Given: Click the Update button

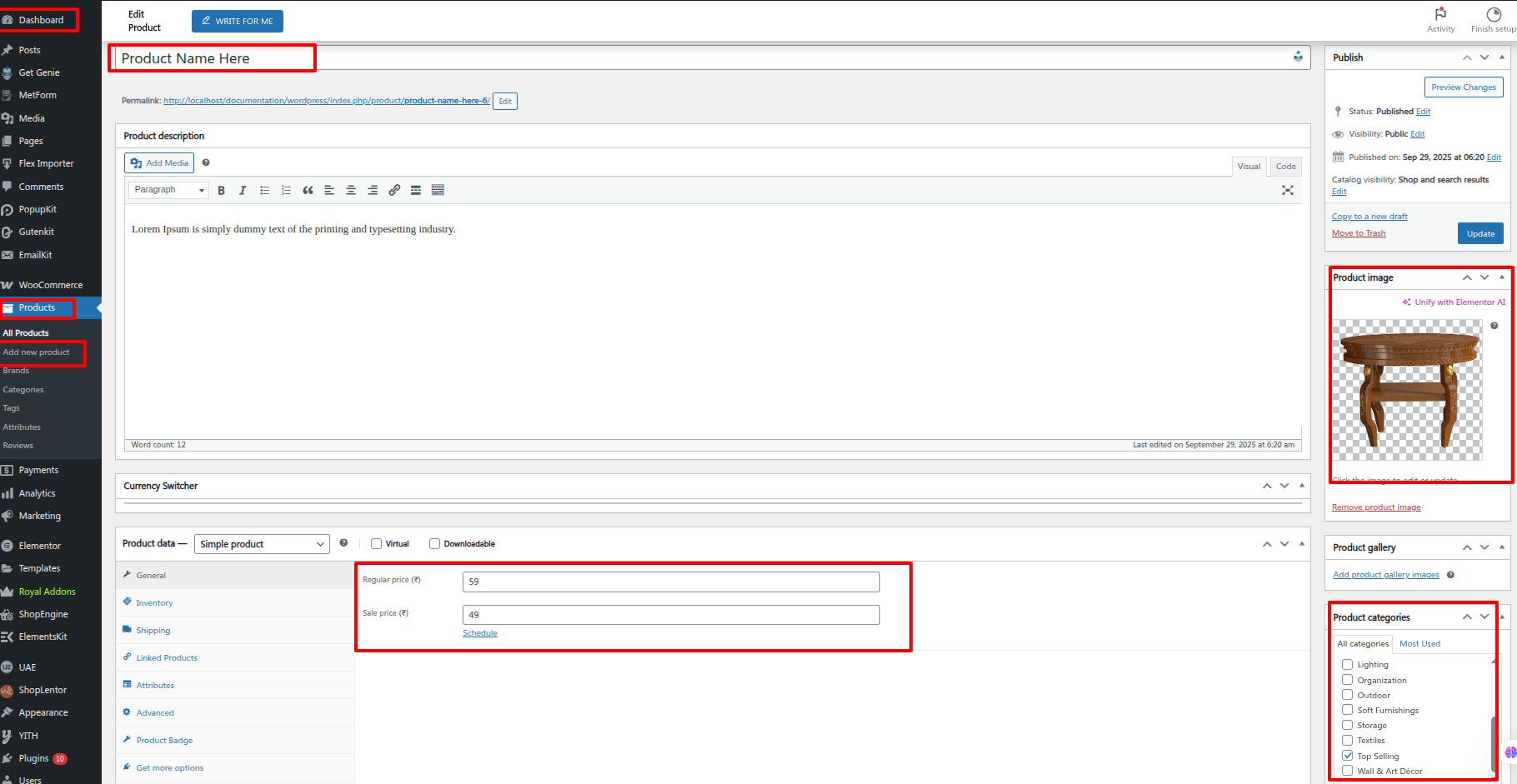Looking at the screenshot, I should [1480, 234].
